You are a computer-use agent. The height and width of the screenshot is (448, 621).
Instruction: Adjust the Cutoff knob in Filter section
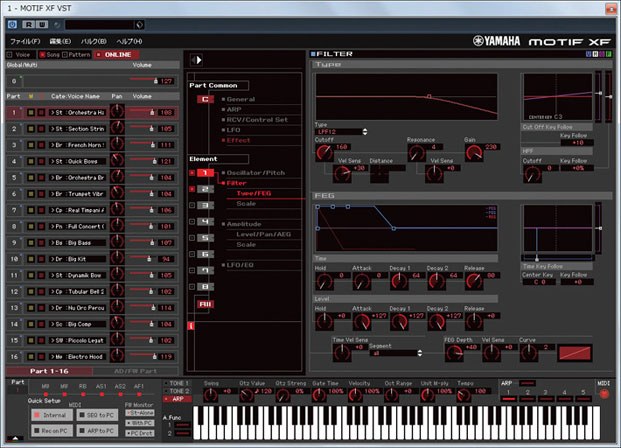pos(324,153)
